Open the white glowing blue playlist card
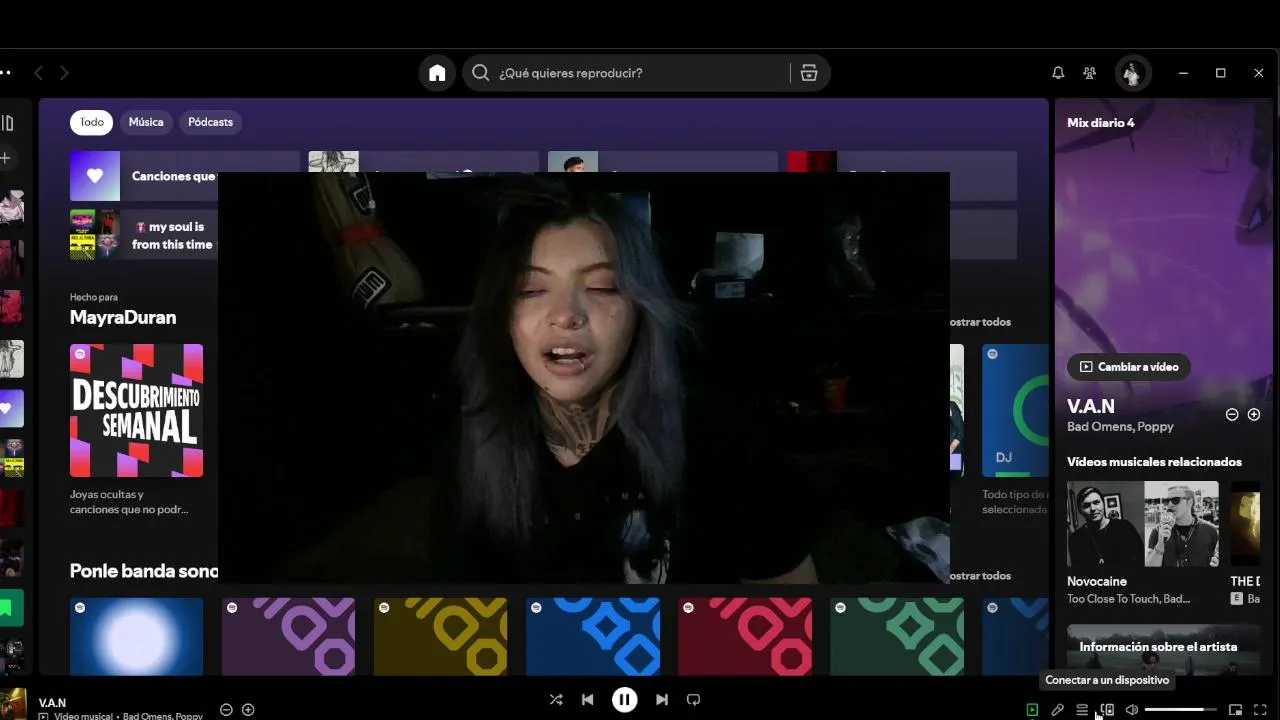 (x=136, y=637)
